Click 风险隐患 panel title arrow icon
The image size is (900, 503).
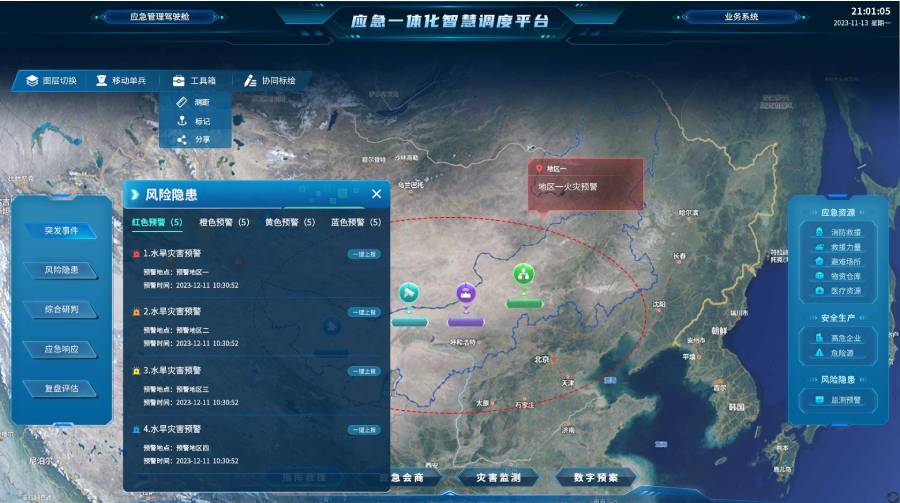[x=135, y=195]
